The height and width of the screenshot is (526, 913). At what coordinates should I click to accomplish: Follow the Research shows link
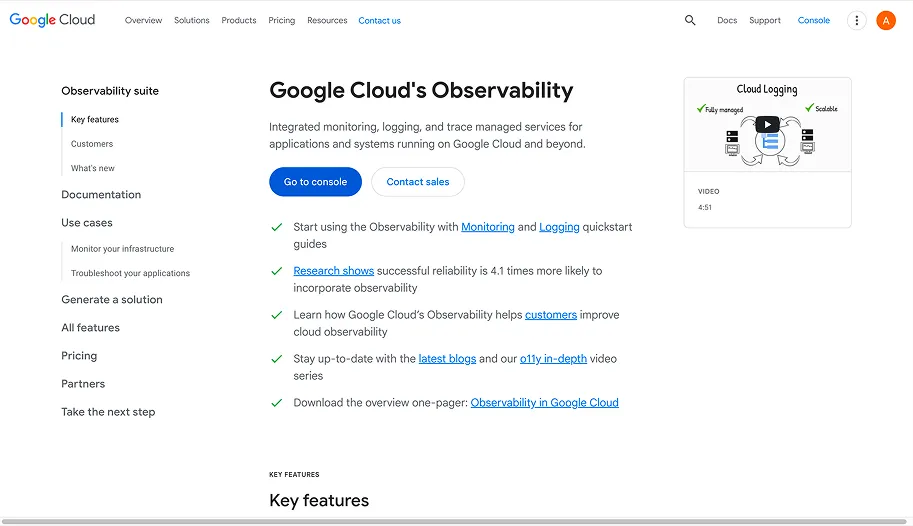click(x=334, y=271)
